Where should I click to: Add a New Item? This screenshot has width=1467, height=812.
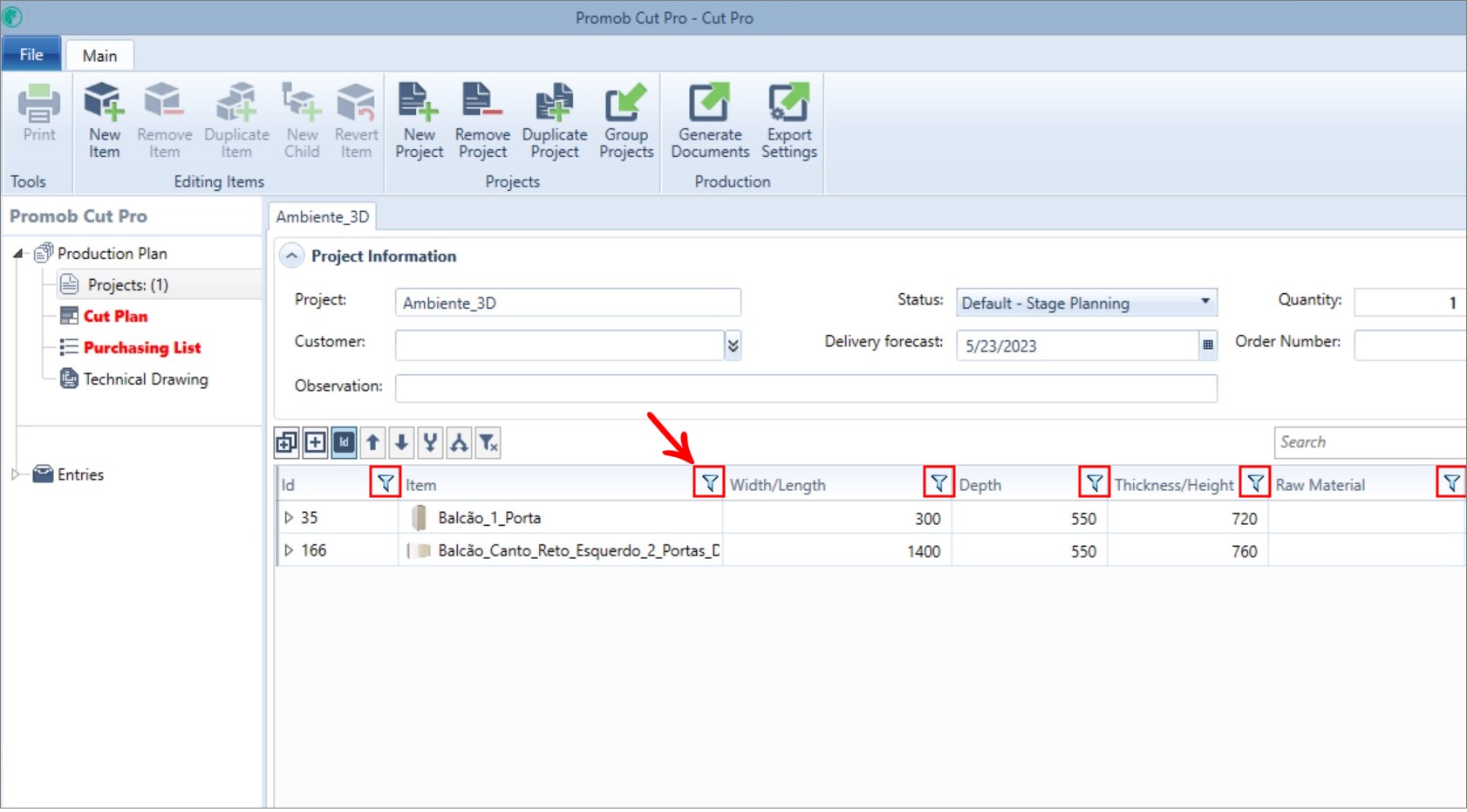pyautogui.click(x=104, y=120)
